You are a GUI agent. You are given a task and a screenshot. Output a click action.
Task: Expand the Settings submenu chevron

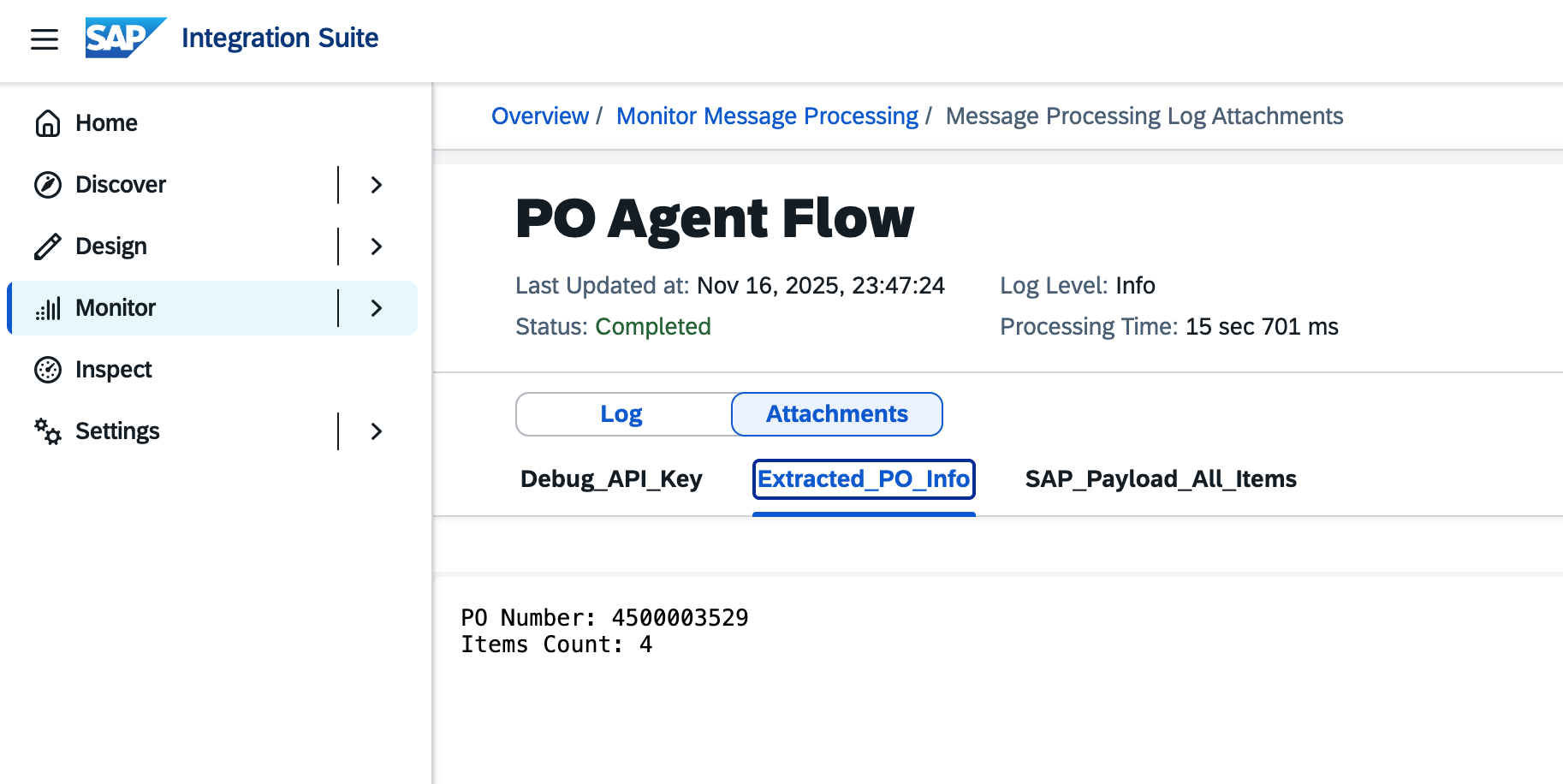(x=377, y=431)
